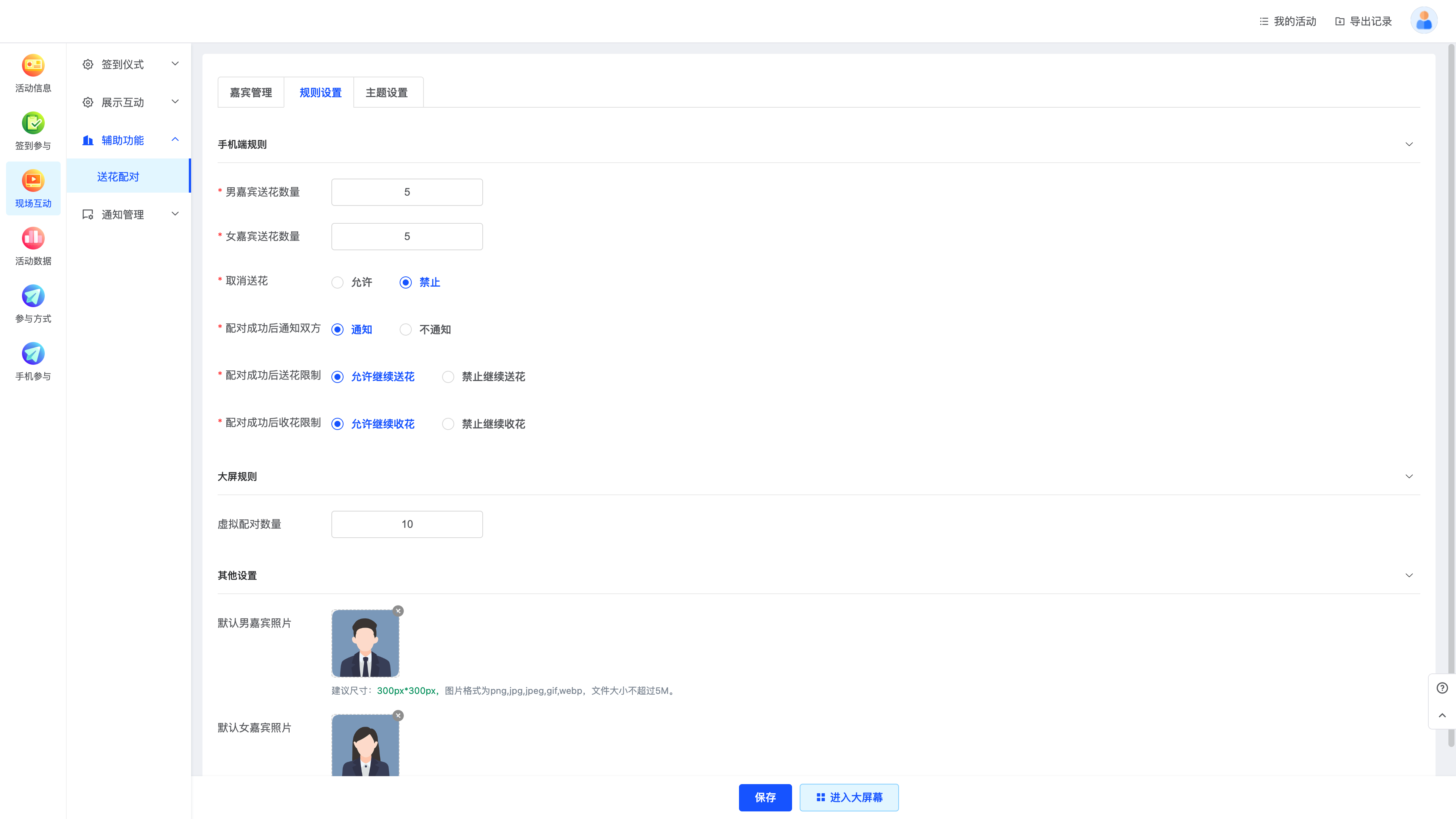Collapse the 大屏规则 section chevron
The image size is (1456, 819).
[1409, 477]
